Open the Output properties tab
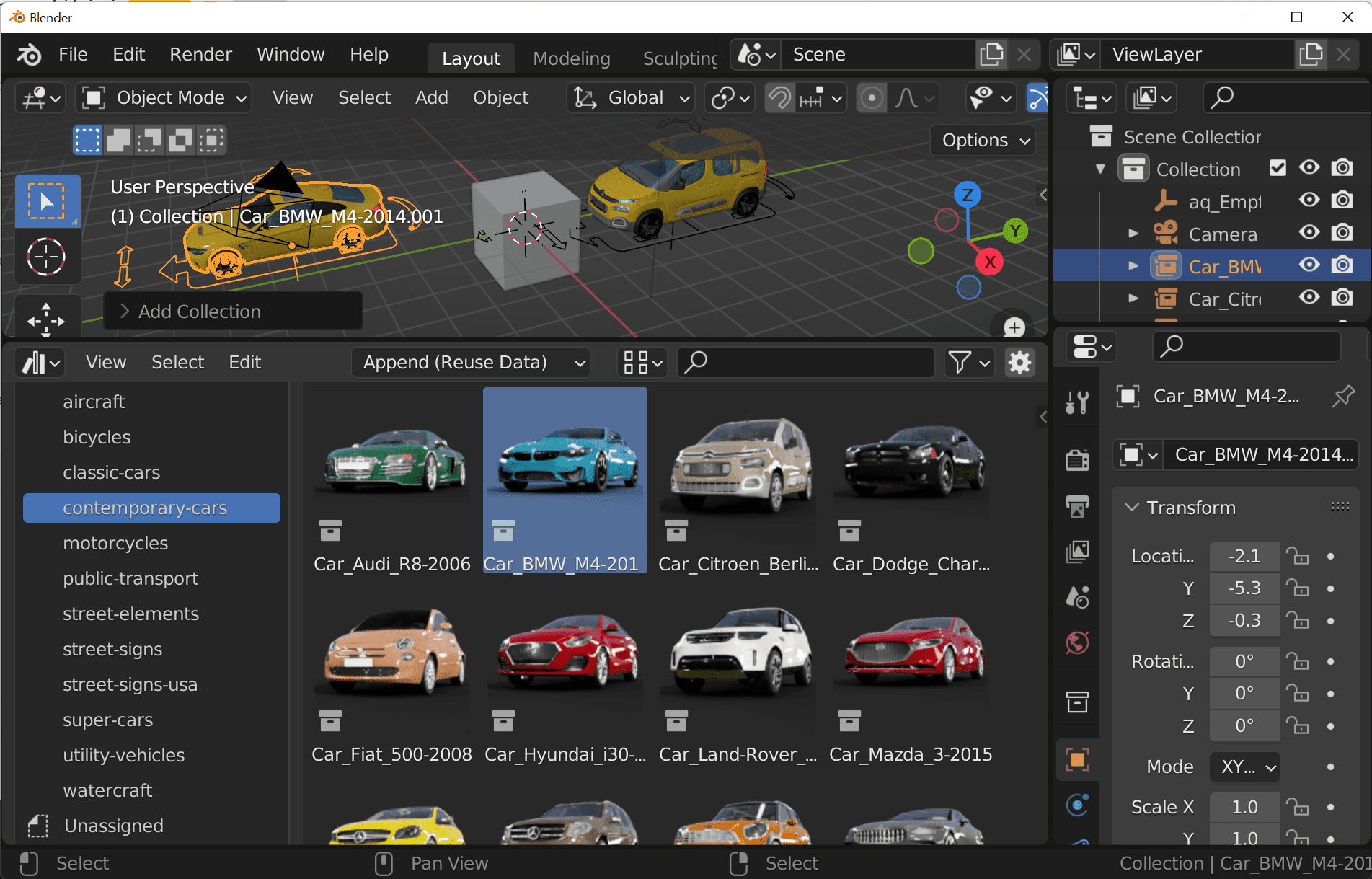1372x879 pixels. point(1077,505)
